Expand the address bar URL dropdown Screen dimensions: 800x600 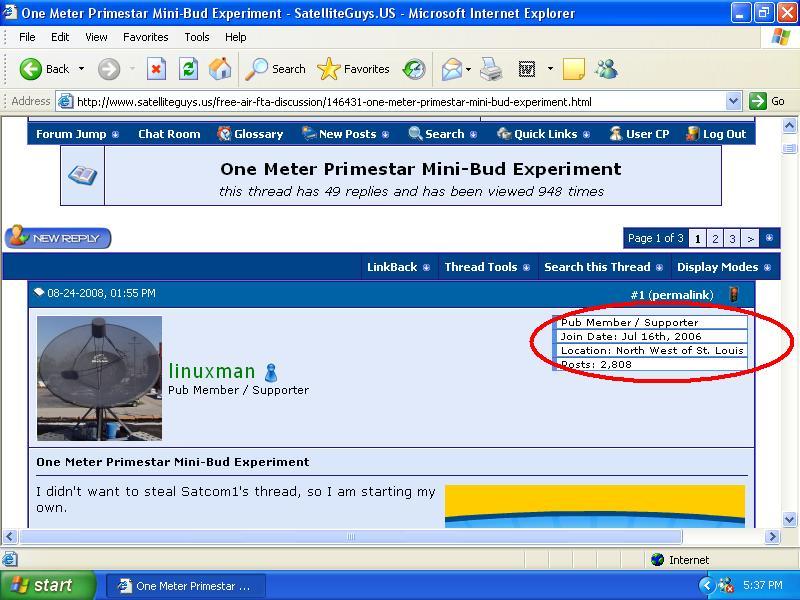[x=733, y=101]
